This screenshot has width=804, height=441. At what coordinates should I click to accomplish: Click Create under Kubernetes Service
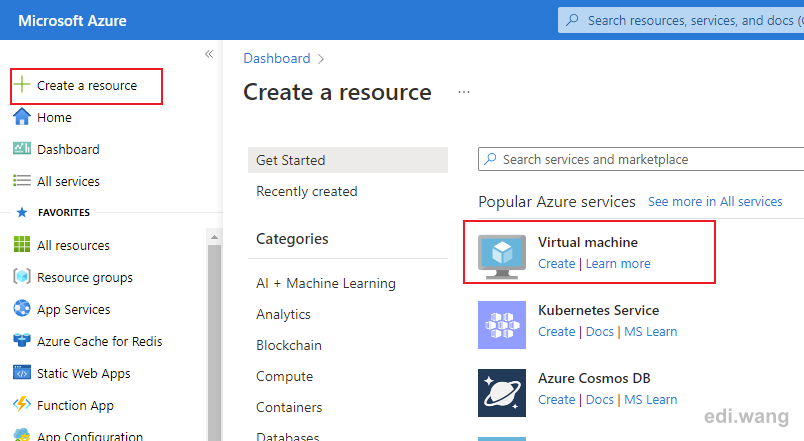tap(556, 332)
